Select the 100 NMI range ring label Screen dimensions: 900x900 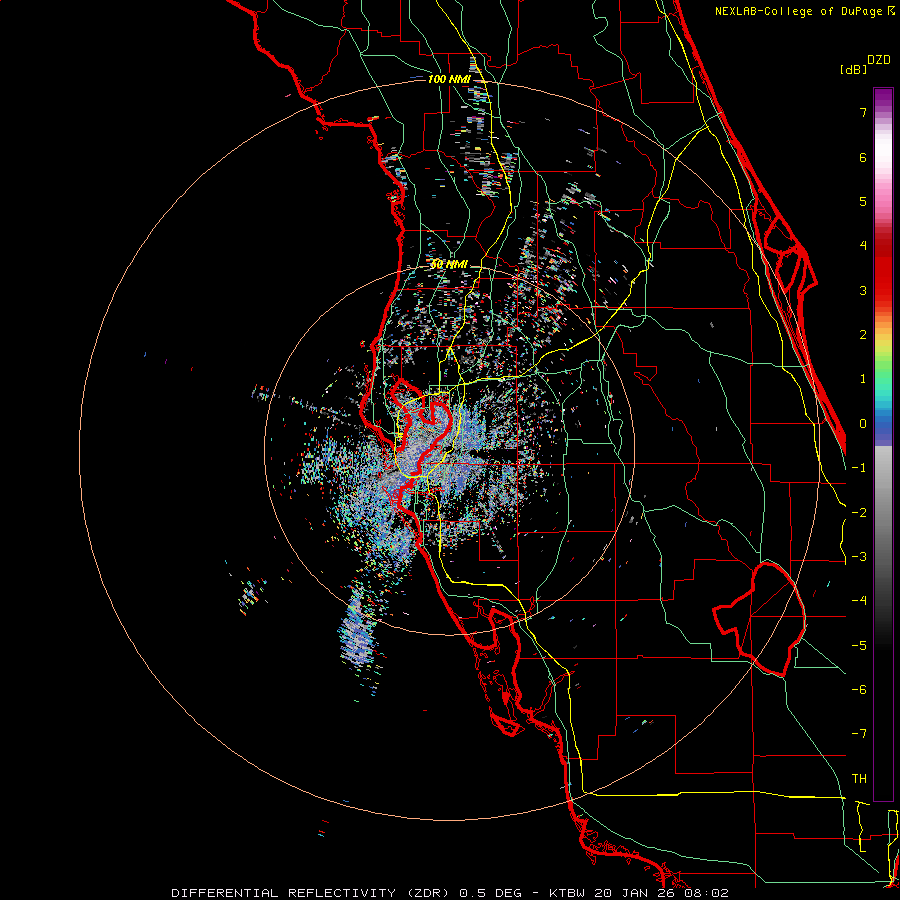[x=449, y=79]
